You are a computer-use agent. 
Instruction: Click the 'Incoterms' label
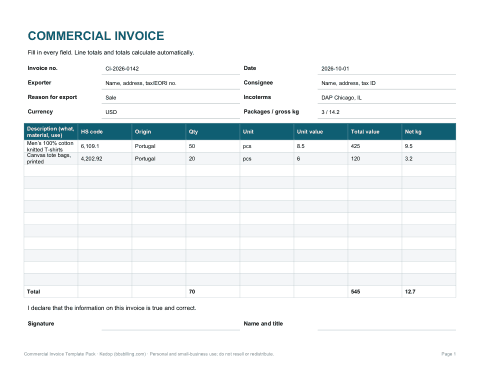pyautogui.click(x=257, y=97)
